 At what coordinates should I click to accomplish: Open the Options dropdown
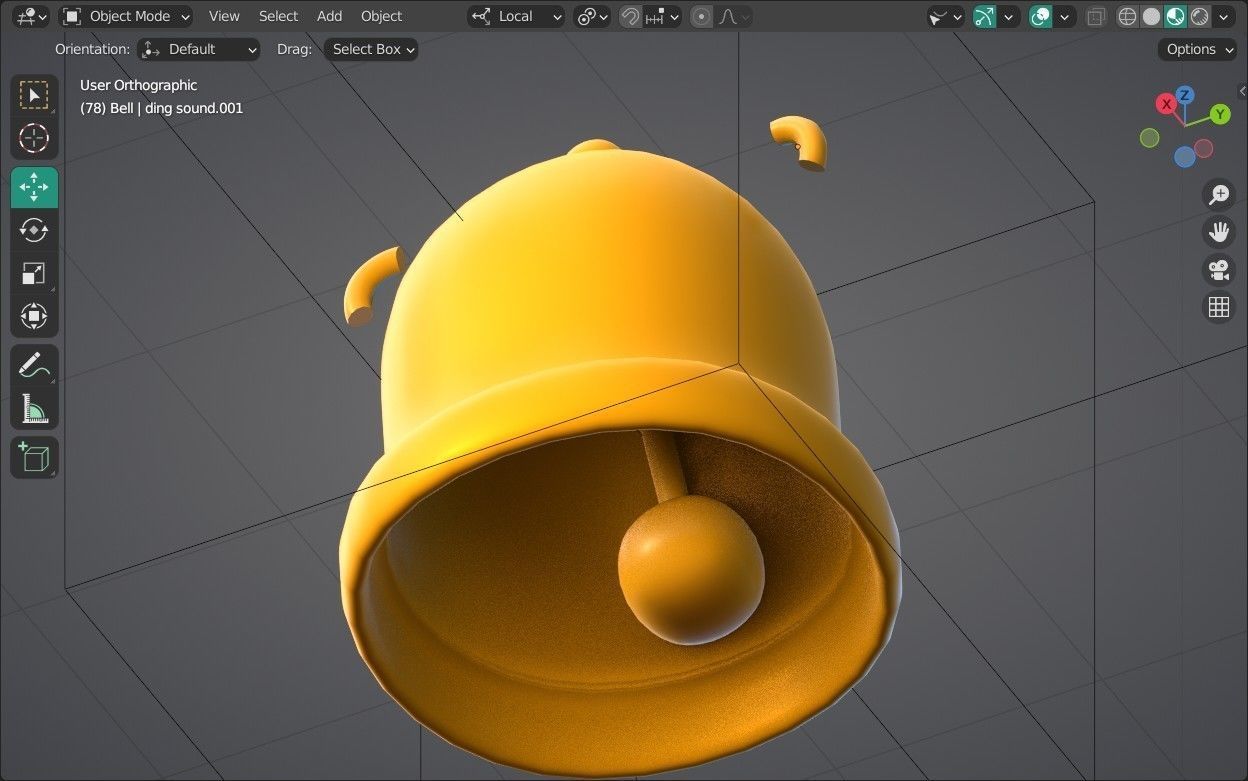[1197, 49]
